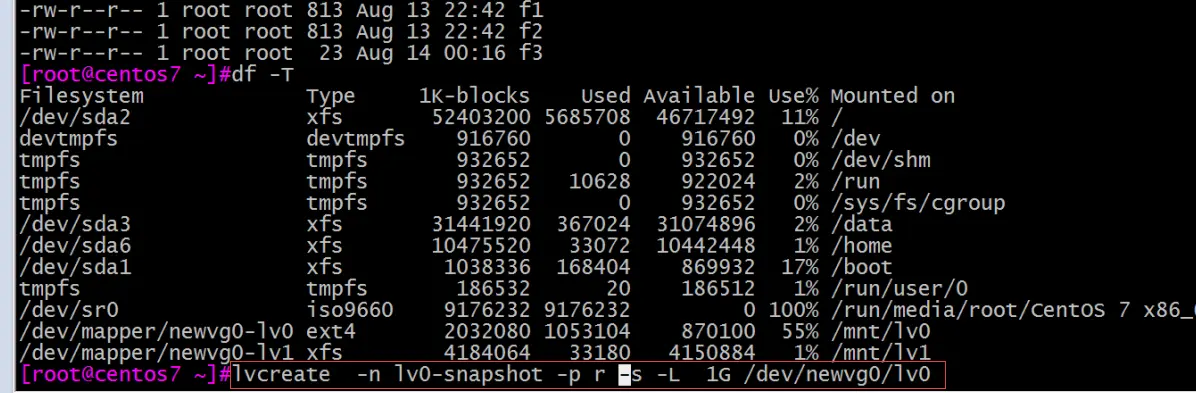Click the 922024 available value
1196x393 pixels.
[x=718, y=182]
